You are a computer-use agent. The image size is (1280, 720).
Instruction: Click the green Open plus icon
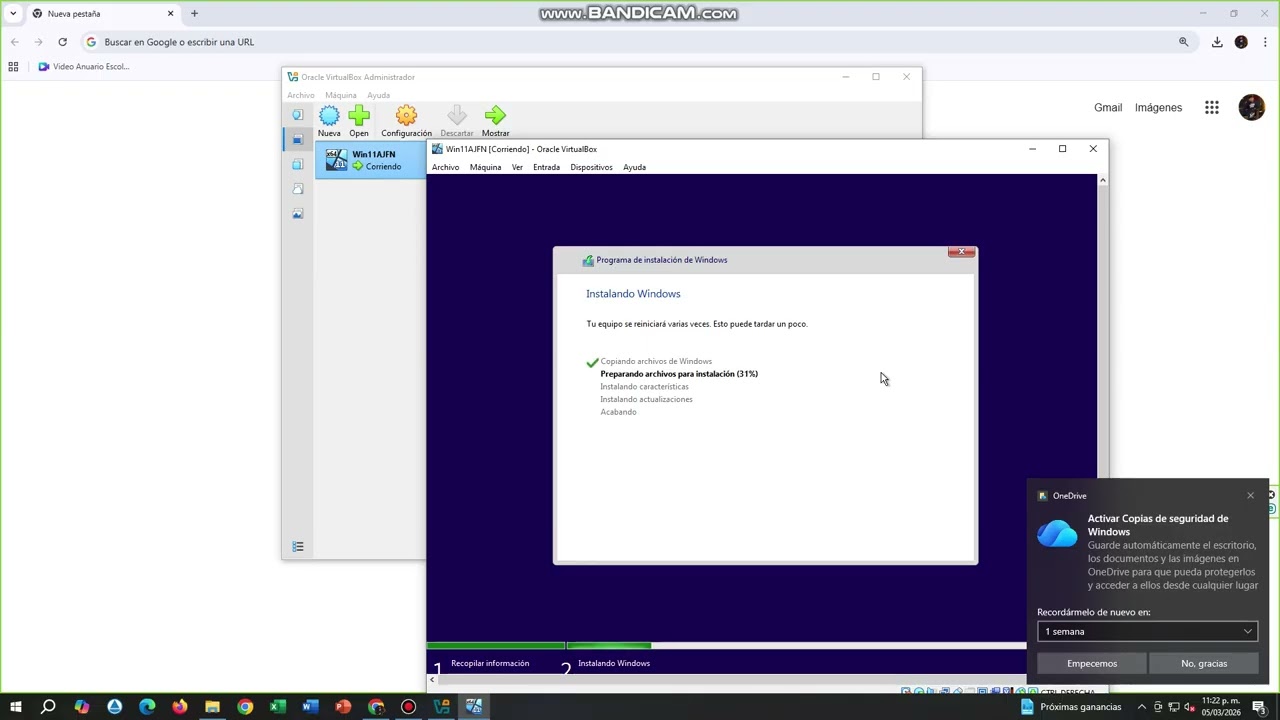click(359, 116)
